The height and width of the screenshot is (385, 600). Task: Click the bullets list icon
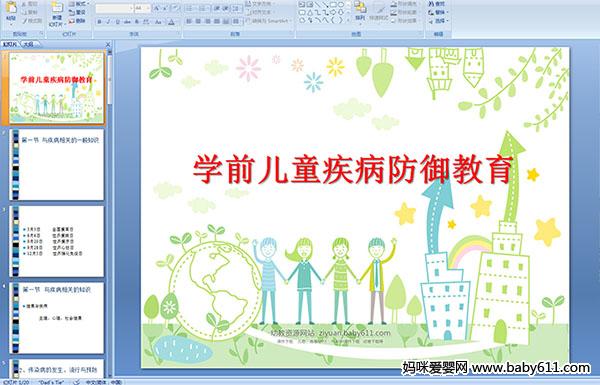190,8
